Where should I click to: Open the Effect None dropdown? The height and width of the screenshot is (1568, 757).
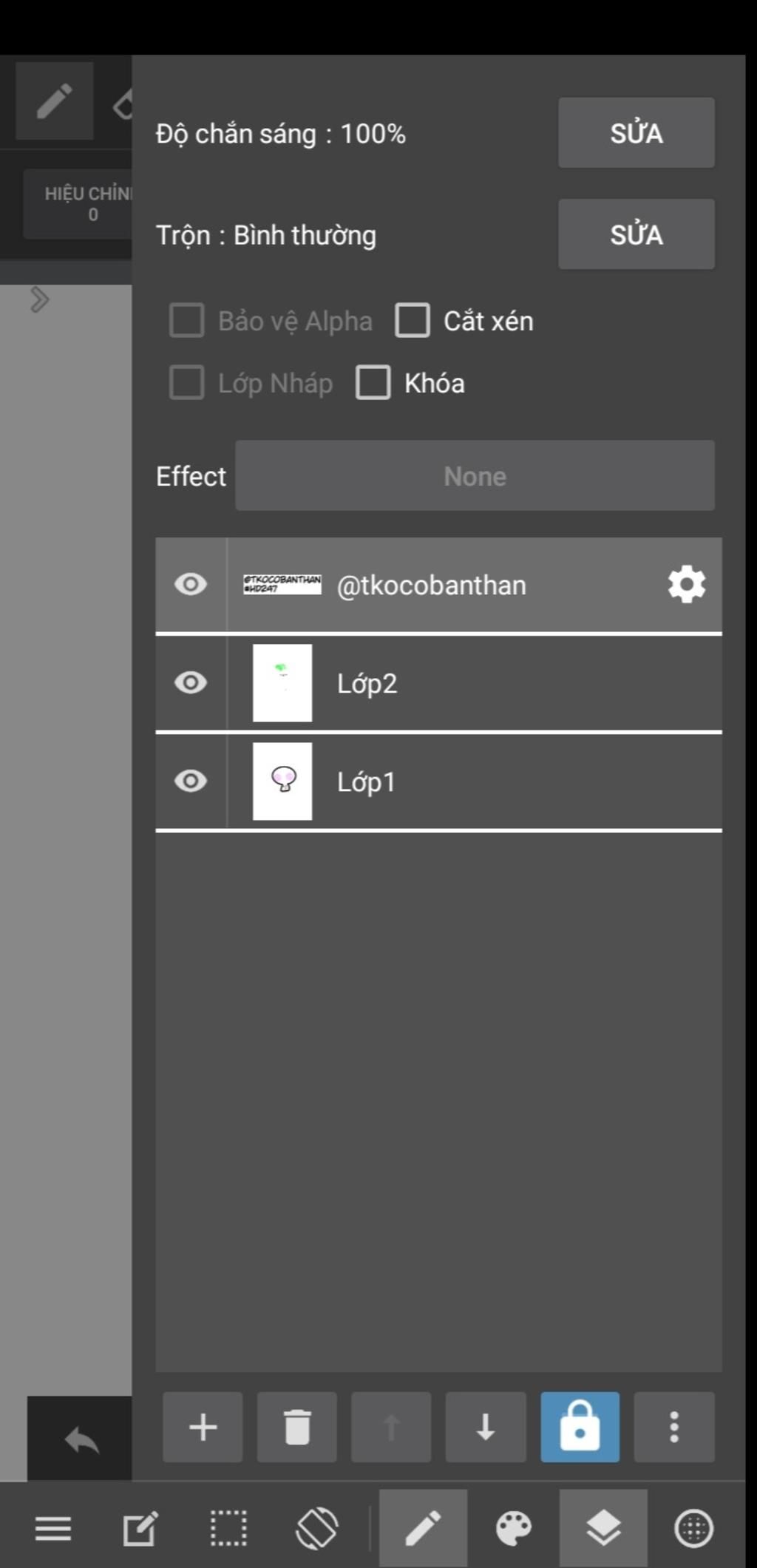pyautogui.click(x=475, y=475)
